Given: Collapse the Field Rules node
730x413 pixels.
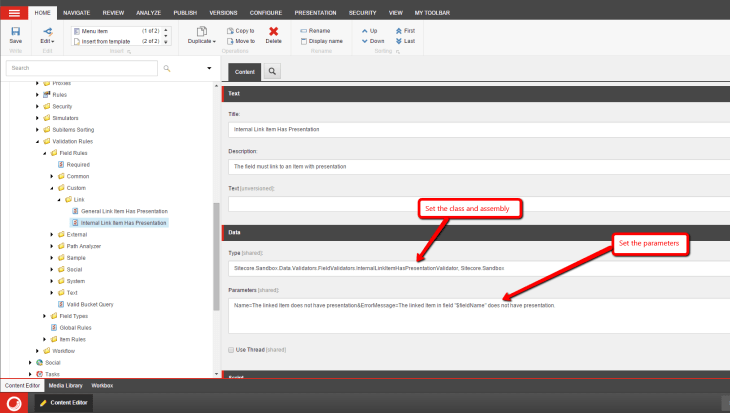Looking at the screenshot, I should click(45, 153).
